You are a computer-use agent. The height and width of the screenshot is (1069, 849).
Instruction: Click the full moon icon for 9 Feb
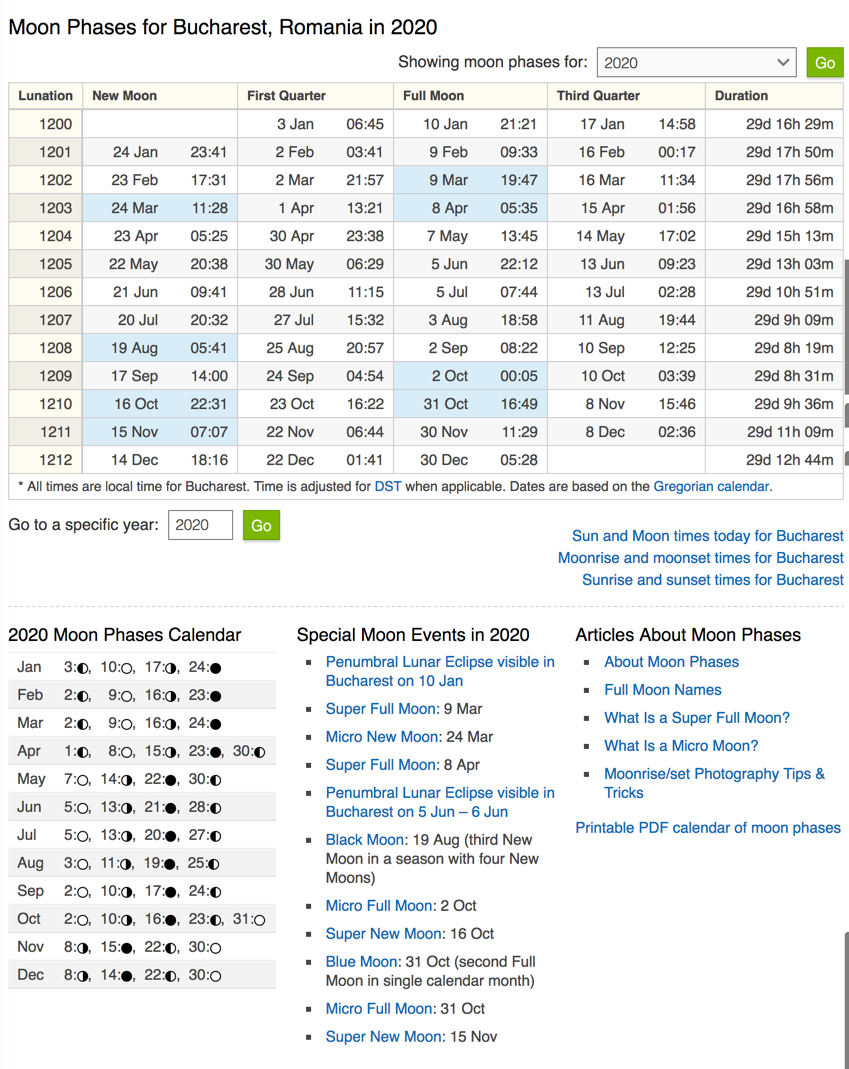127,695
